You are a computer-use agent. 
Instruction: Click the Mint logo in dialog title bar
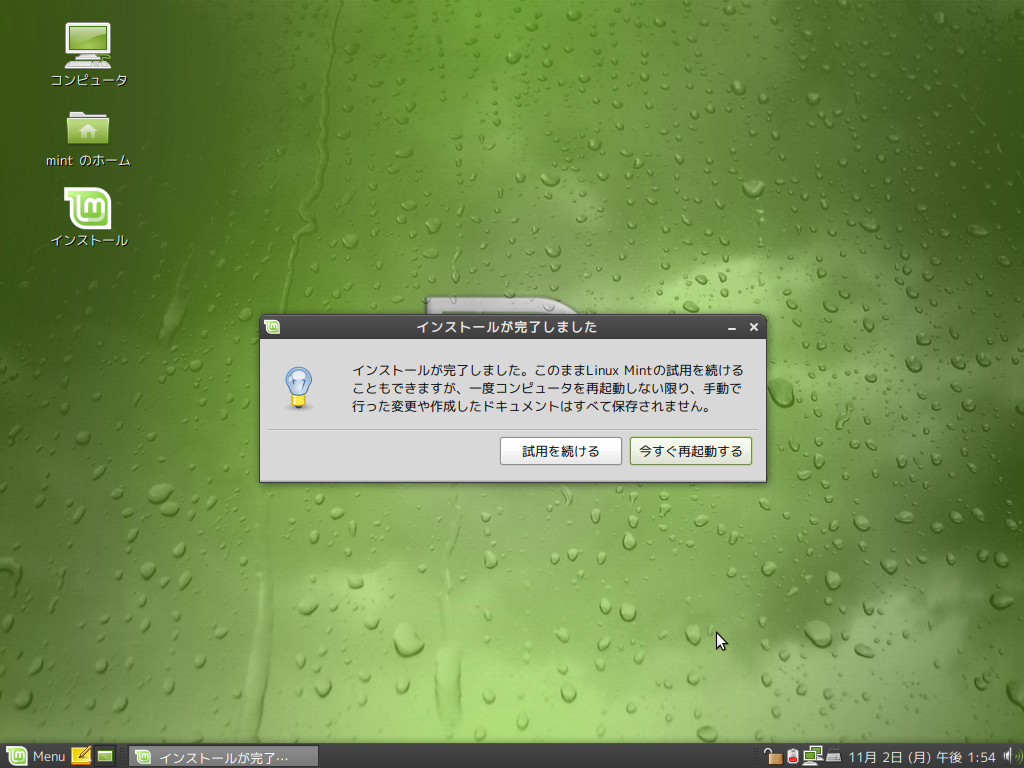pyautogui.click(x=272, y=327)
